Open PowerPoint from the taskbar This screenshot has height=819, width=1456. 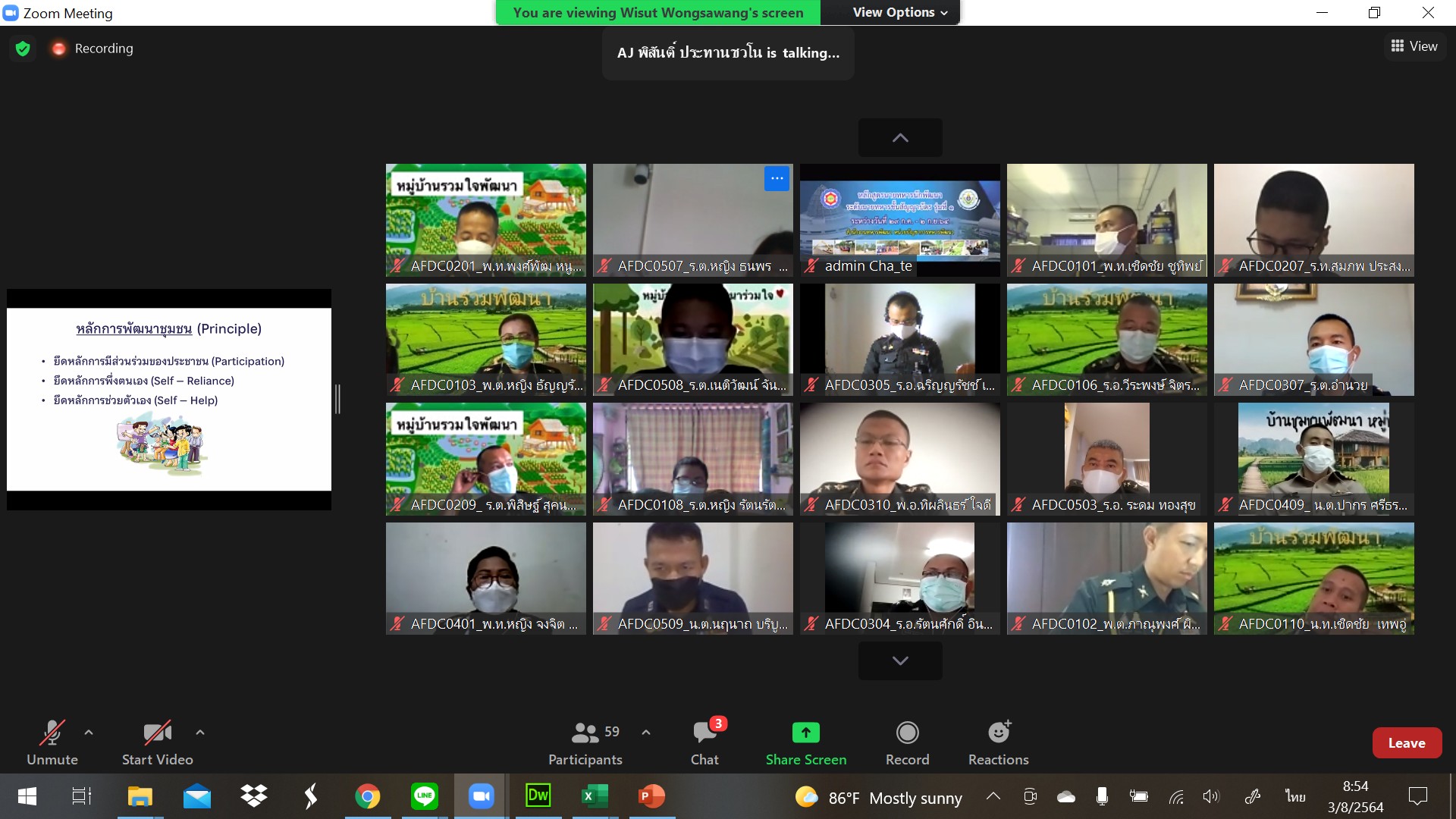pos(651,796)
